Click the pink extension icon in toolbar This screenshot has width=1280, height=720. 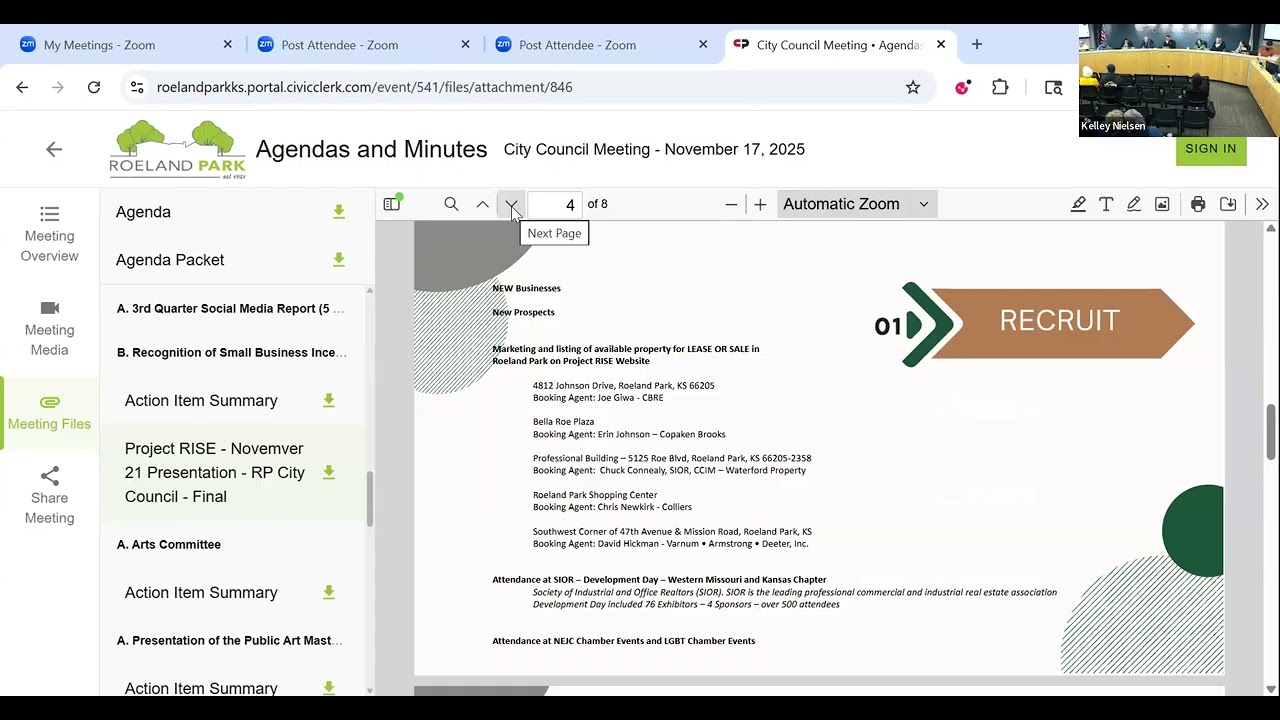(x=963, y=88)
